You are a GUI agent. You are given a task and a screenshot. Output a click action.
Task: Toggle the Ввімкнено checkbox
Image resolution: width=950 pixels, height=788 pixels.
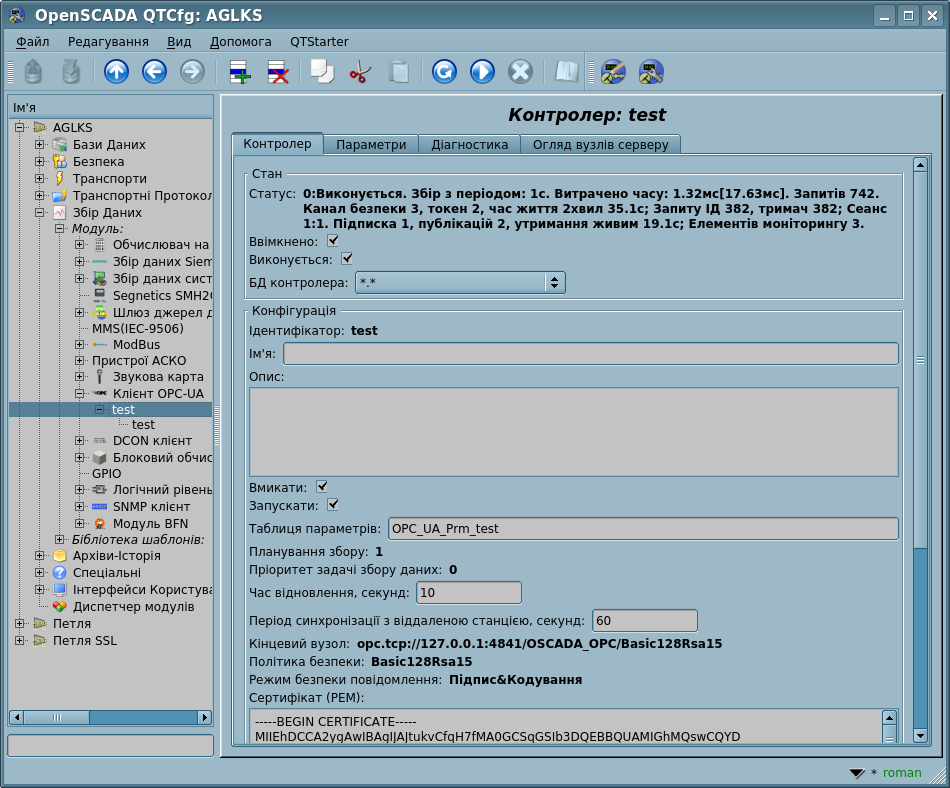(x=333, y=241)
